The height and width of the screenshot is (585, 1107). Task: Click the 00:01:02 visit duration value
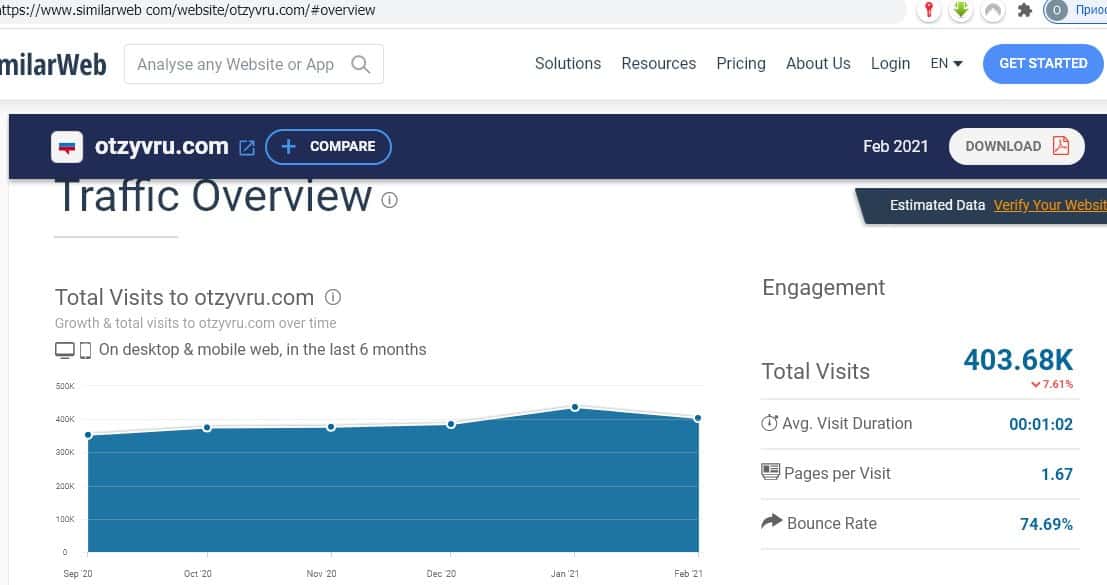coord(1041,424)
